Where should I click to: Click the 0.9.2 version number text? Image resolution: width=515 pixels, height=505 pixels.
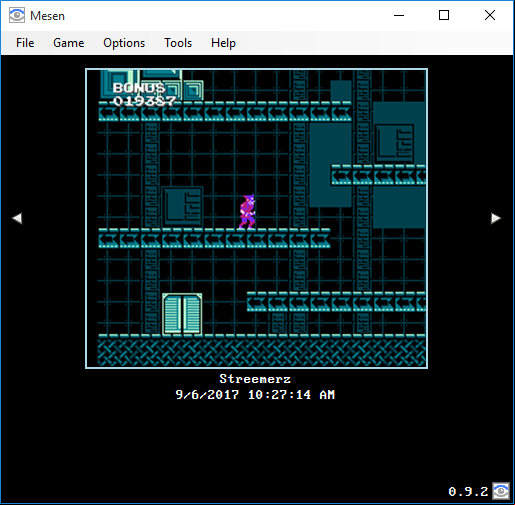point(468,491)
